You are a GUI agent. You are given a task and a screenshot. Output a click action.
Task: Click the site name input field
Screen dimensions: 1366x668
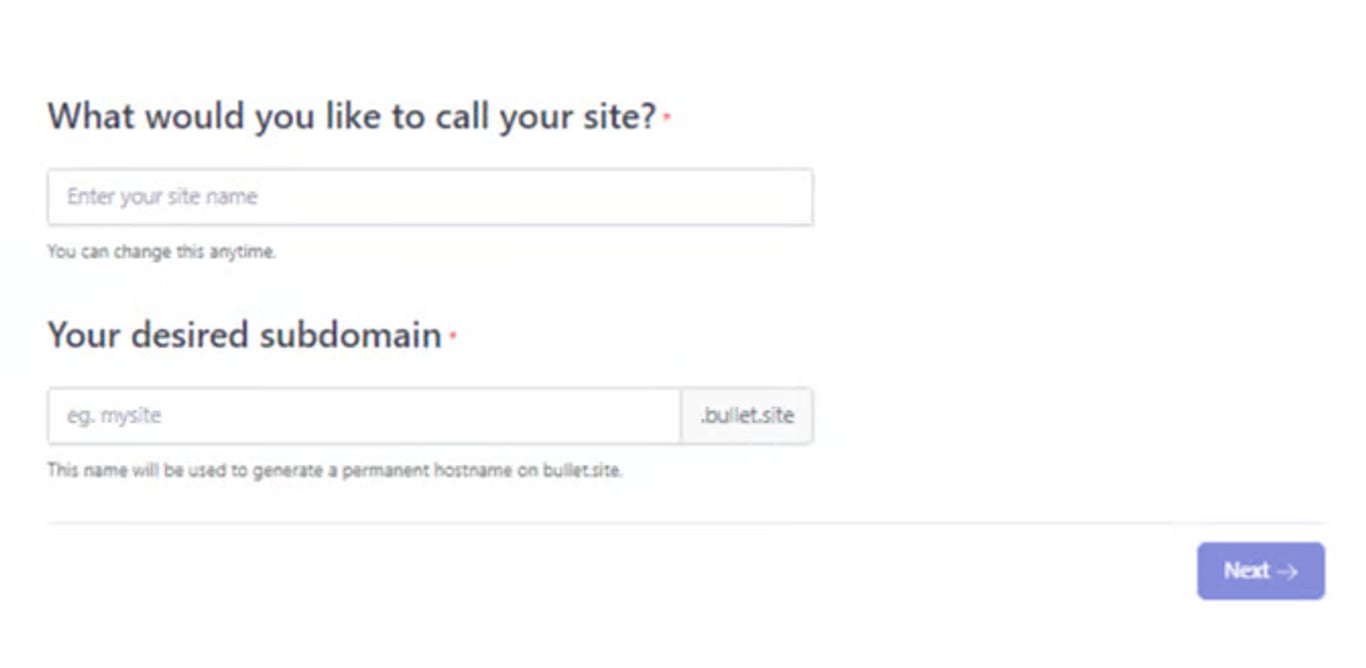click(x=430, y=197)
